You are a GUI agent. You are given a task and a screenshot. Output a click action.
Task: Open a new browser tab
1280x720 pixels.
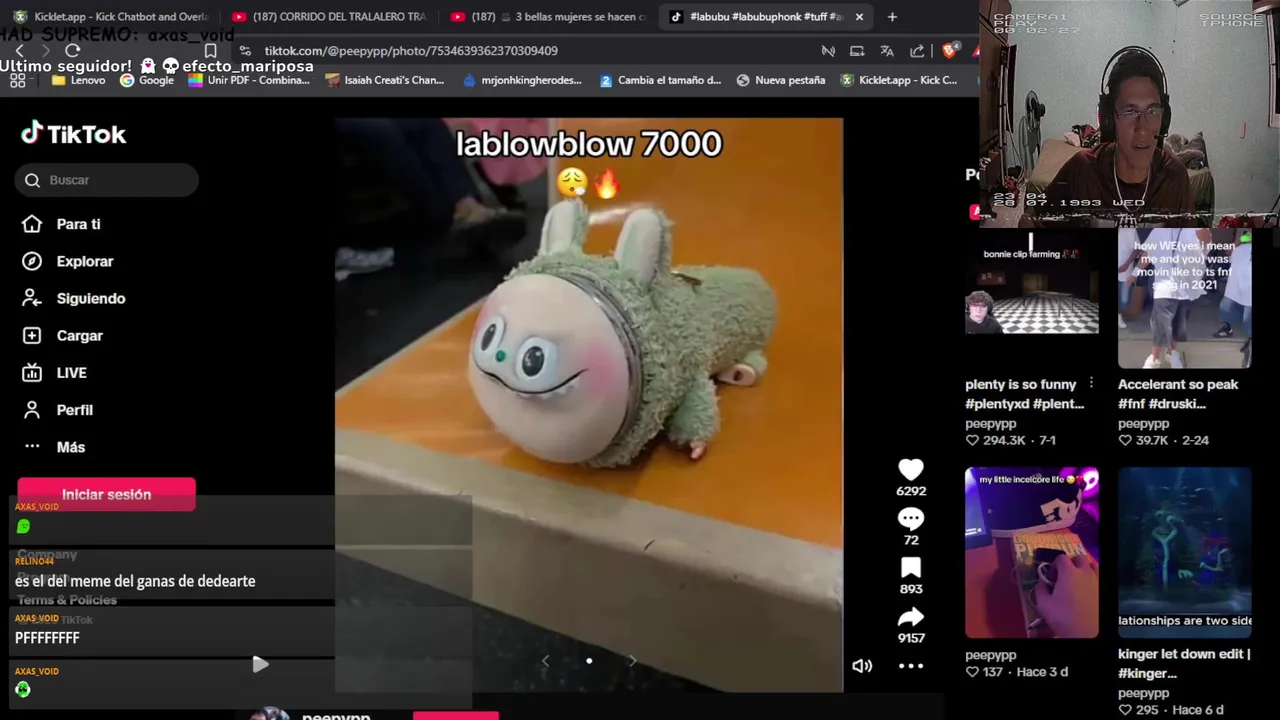tap(892, 17)
